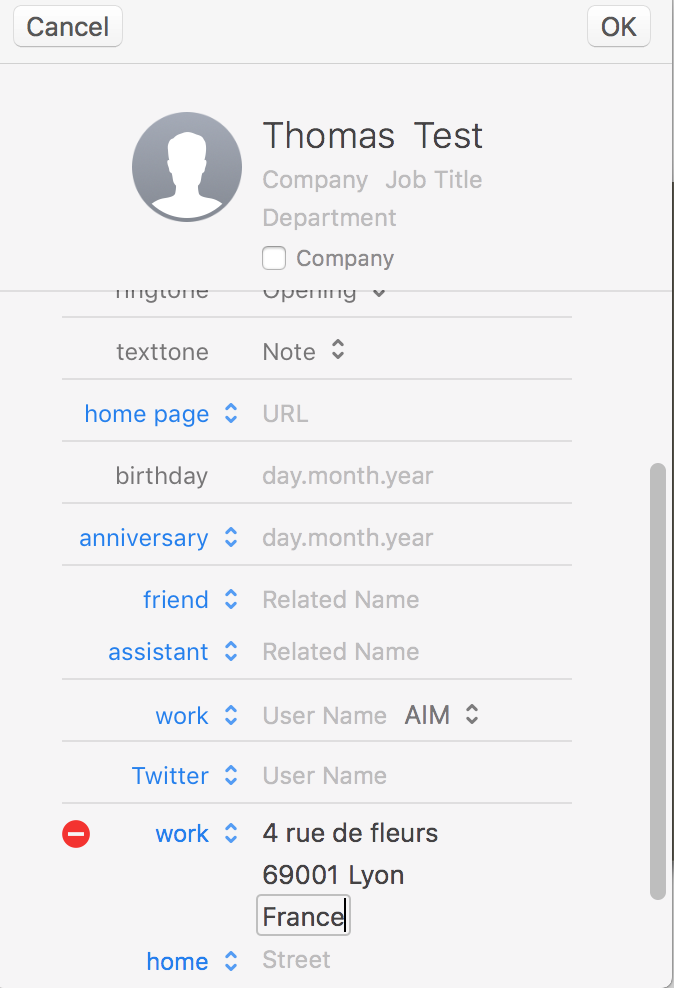Toggle the Company checkbox

coord(274,258)
